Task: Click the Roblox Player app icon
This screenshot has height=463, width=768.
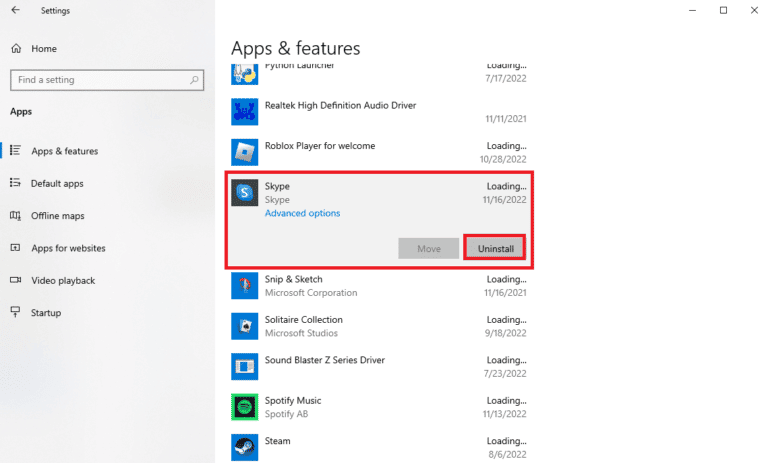Action: click(x=244, y=152)
